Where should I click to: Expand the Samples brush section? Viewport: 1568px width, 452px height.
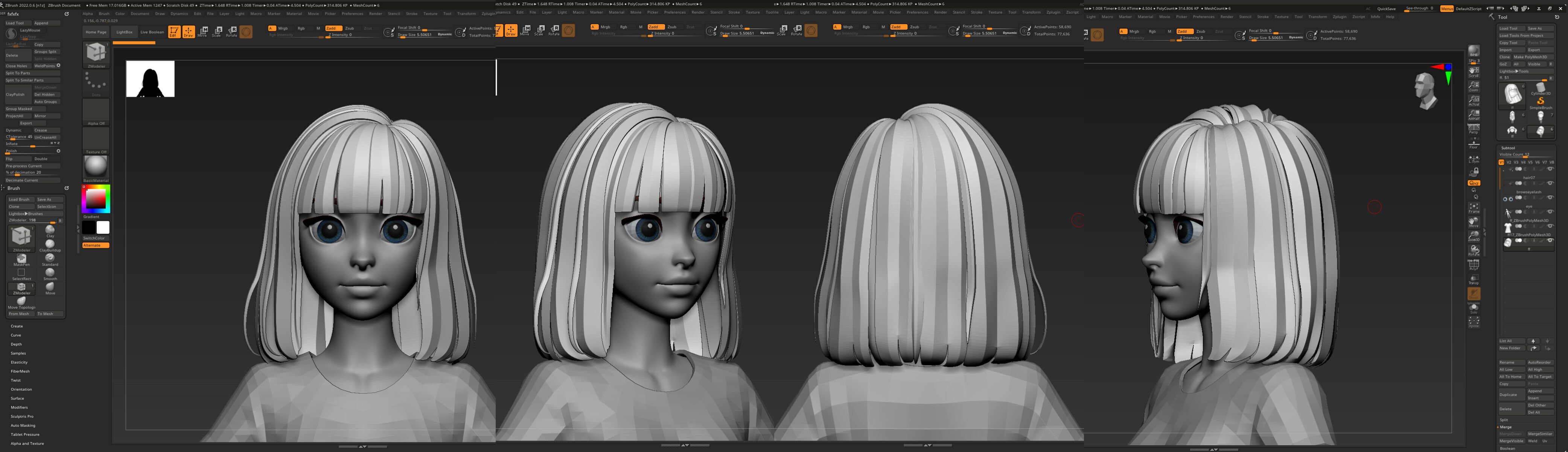pyautogui.click(x=18, y=353)
